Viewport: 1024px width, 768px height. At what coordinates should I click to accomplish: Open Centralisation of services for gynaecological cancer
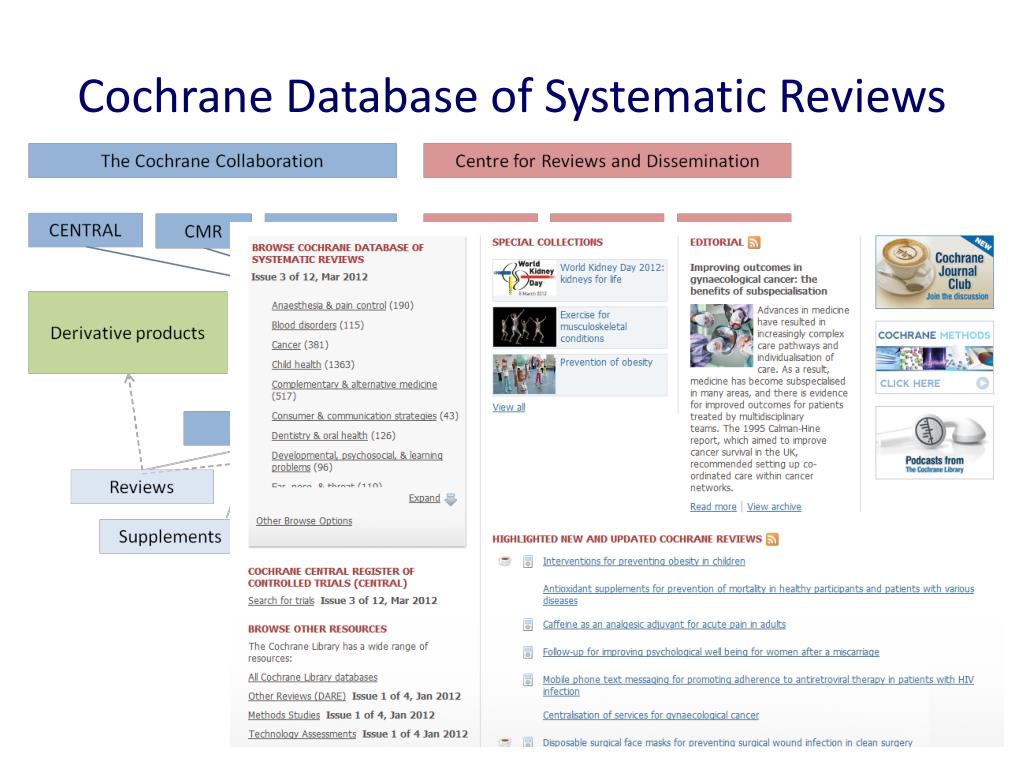(x=650, y=716)
